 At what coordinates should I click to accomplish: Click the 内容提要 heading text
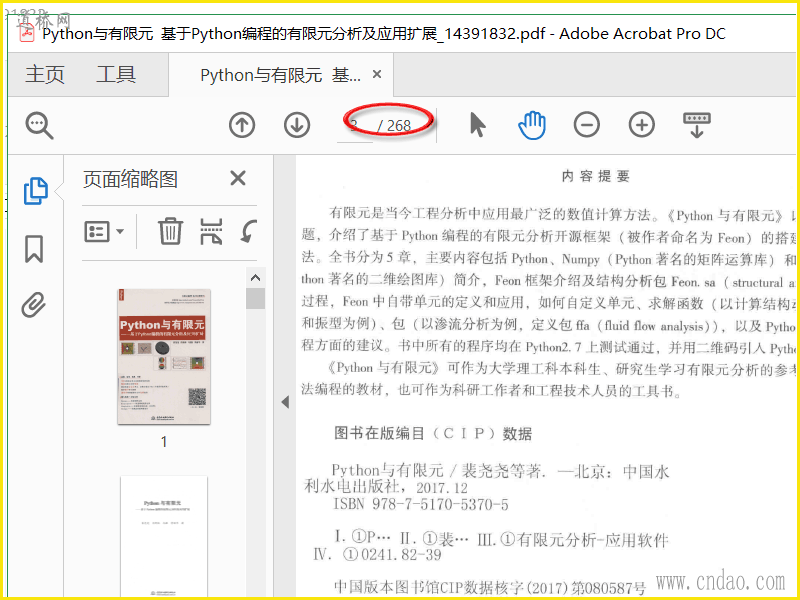595,177
